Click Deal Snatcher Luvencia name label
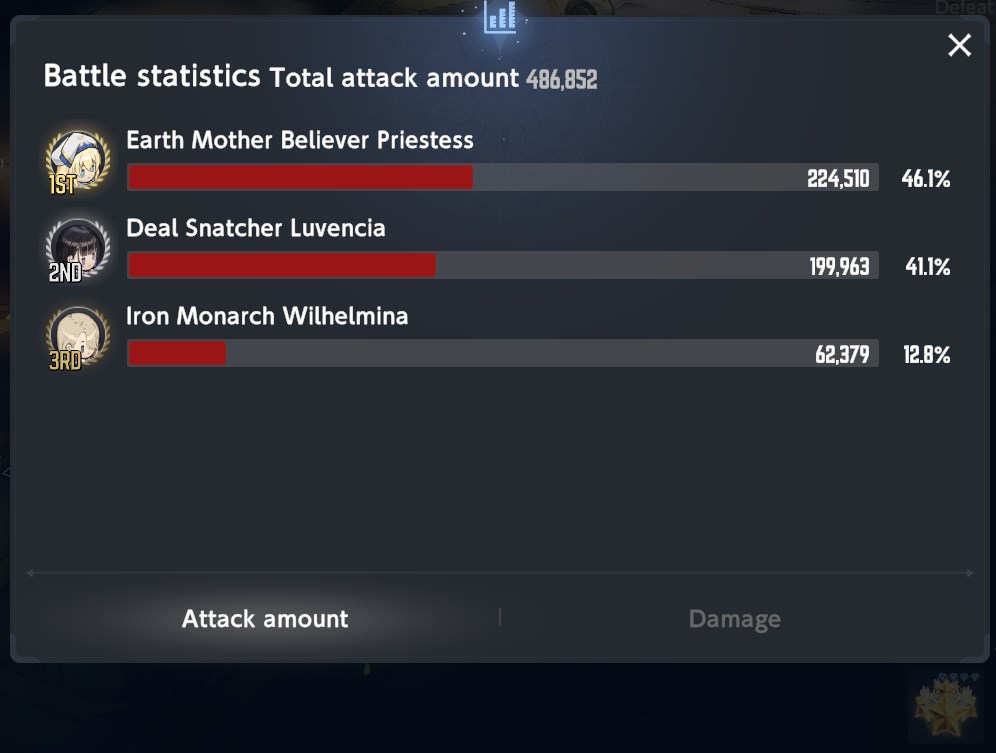 coord(256,227)
